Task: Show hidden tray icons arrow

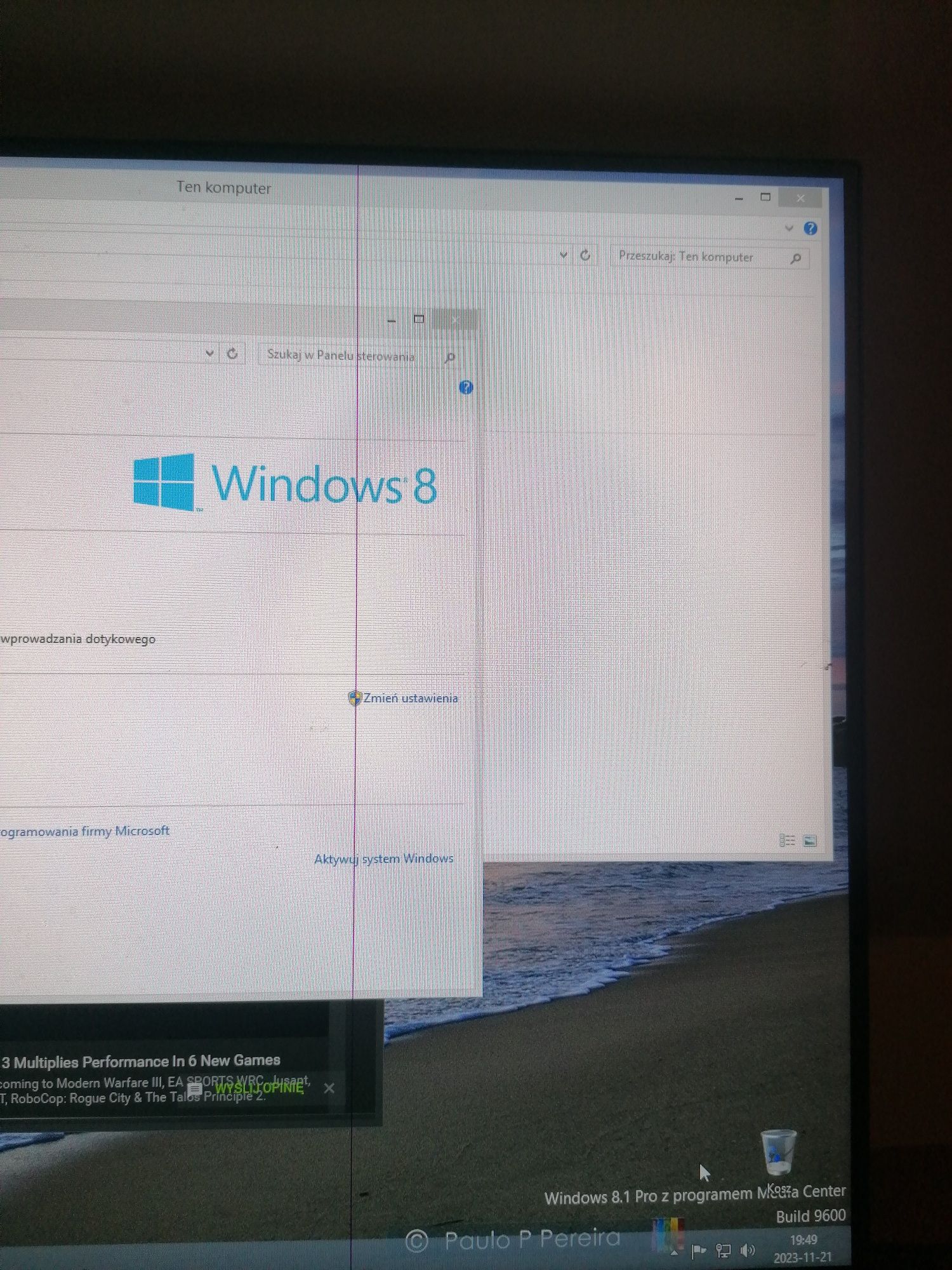Action: pyautogui.click(x=674, y=1253)
